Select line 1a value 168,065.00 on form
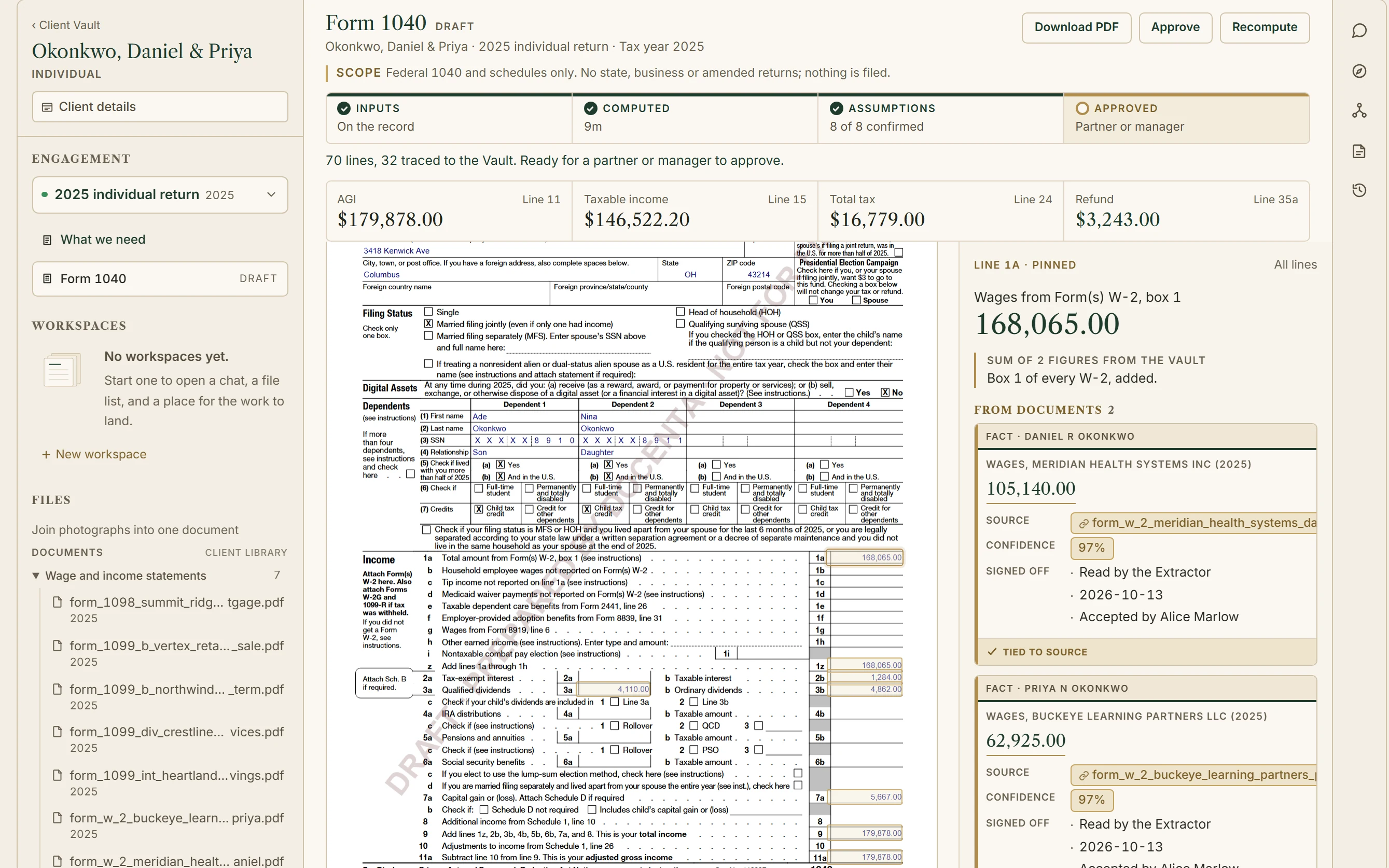This screenshot has width=1389, height=868. pos(864,557)
